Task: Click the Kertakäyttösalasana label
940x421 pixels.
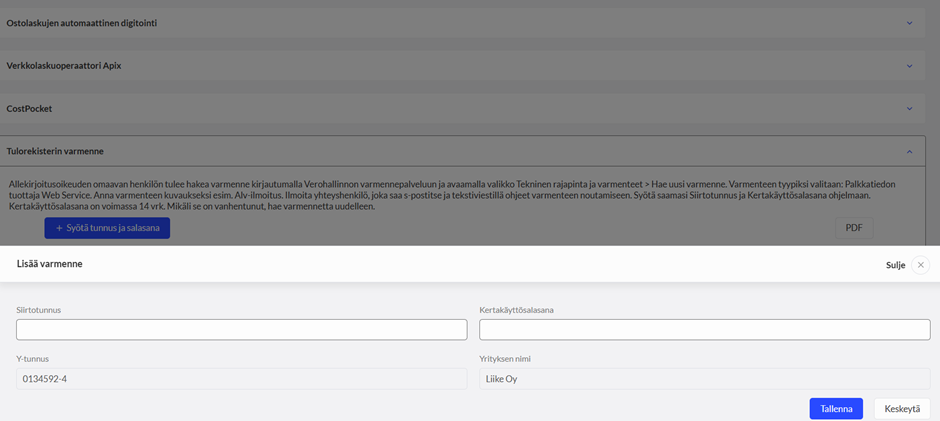Action: pyautogui.click(x=516, y=310)
